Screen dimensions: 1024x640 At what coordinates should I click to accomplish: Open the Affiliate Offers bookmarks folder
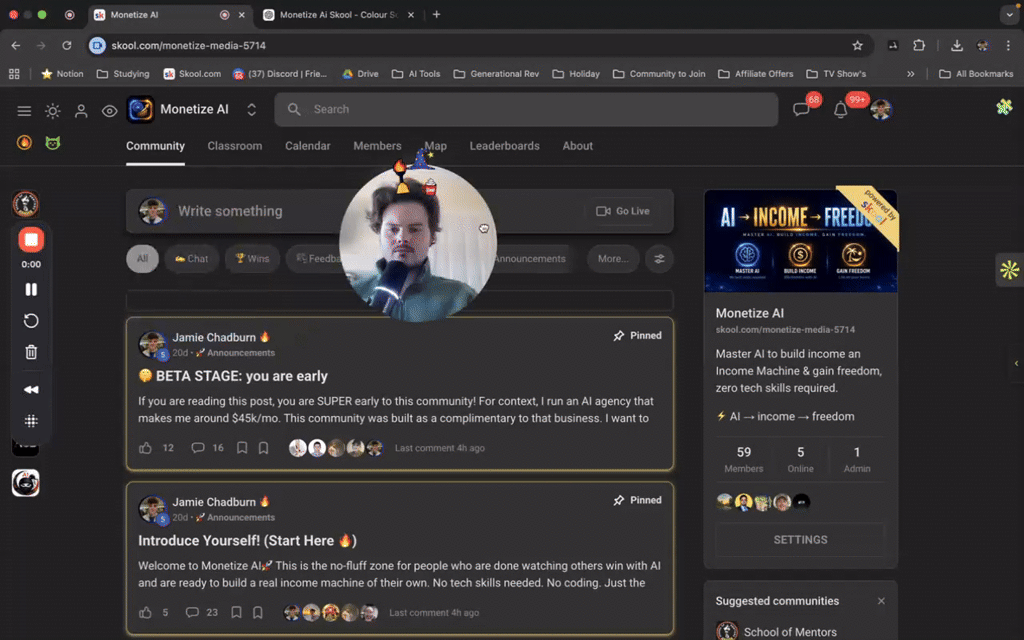(756, 74)
